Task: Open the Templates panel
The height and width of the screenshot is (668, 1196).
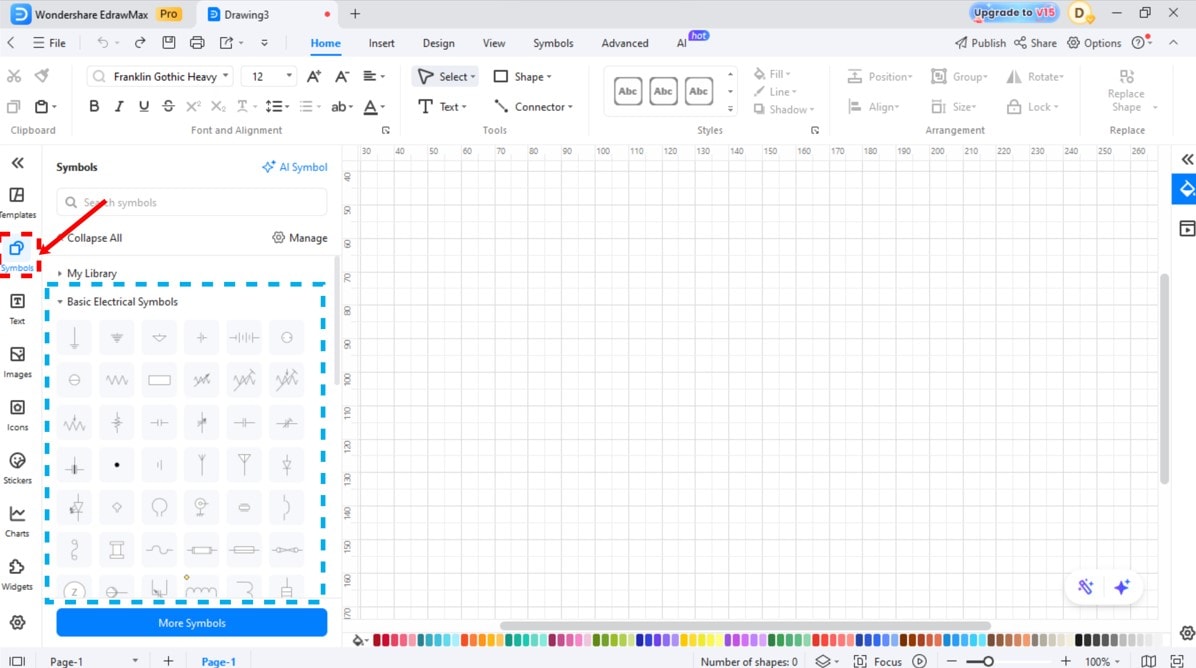Action: click(18, 199)
